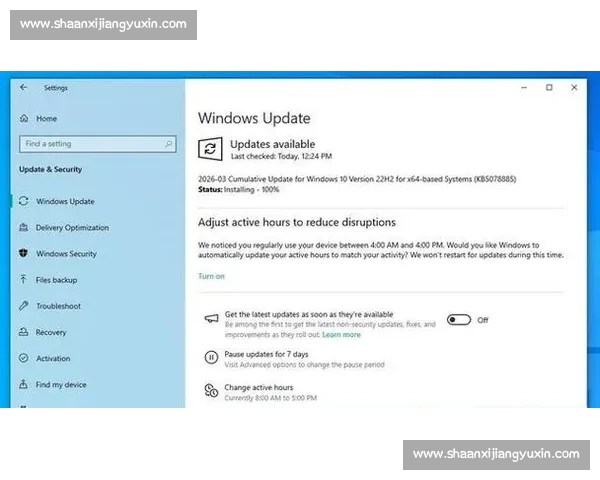Screen dimensions: 600x480
Task: Click the Windows Security shield icon
Action: click(24, 254)
